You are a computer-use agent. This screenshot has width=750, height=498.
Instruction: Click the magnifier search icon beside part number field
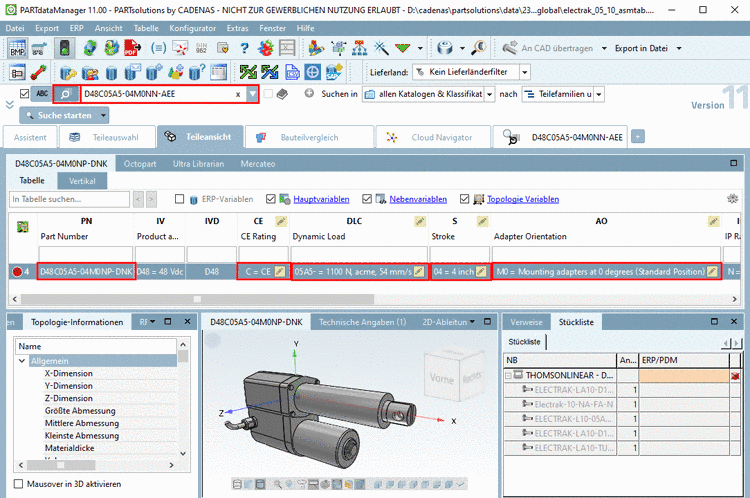point(65,94)
